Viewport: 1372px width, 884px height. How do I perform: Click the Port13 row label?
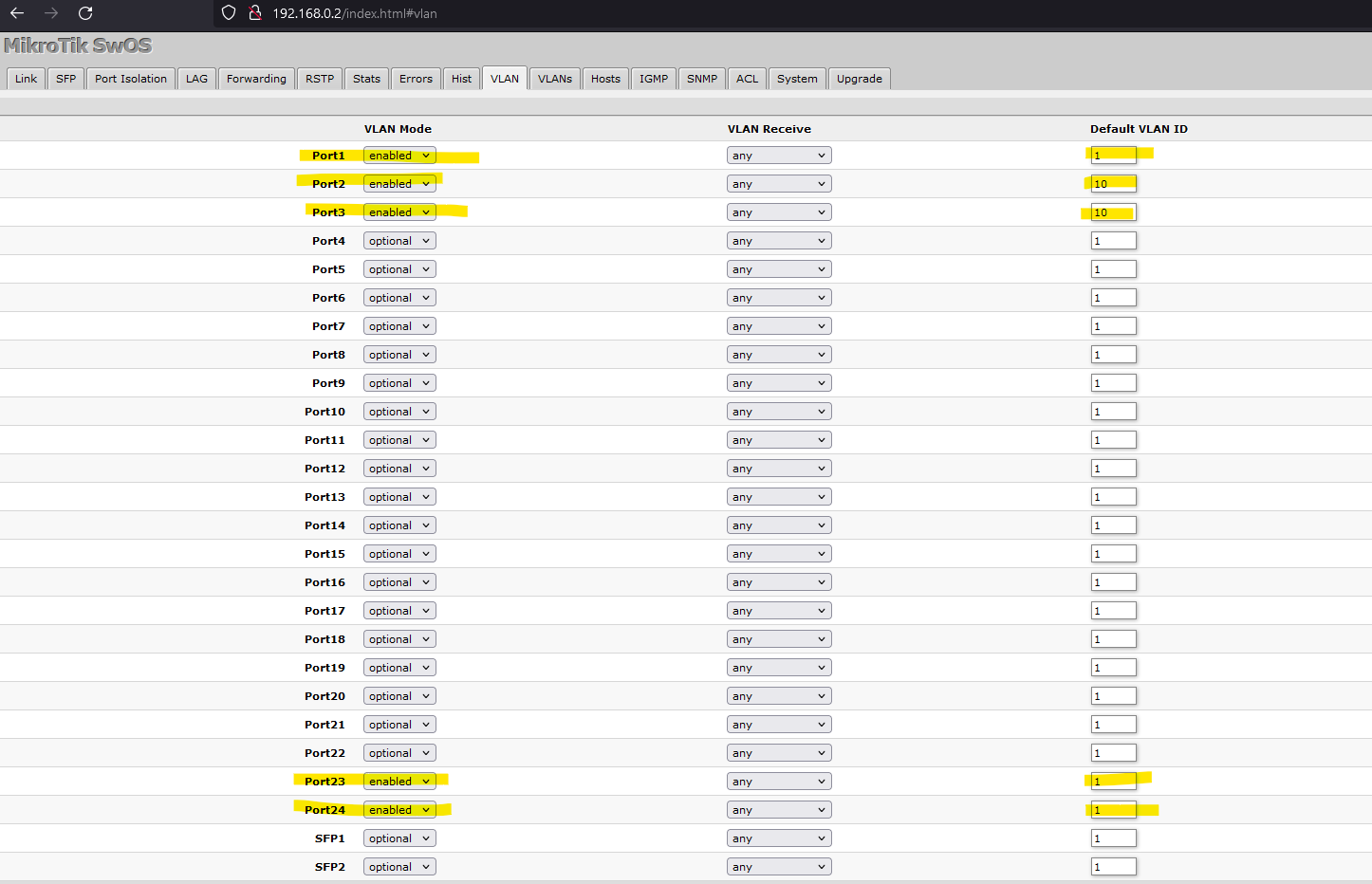coord(324,497)
